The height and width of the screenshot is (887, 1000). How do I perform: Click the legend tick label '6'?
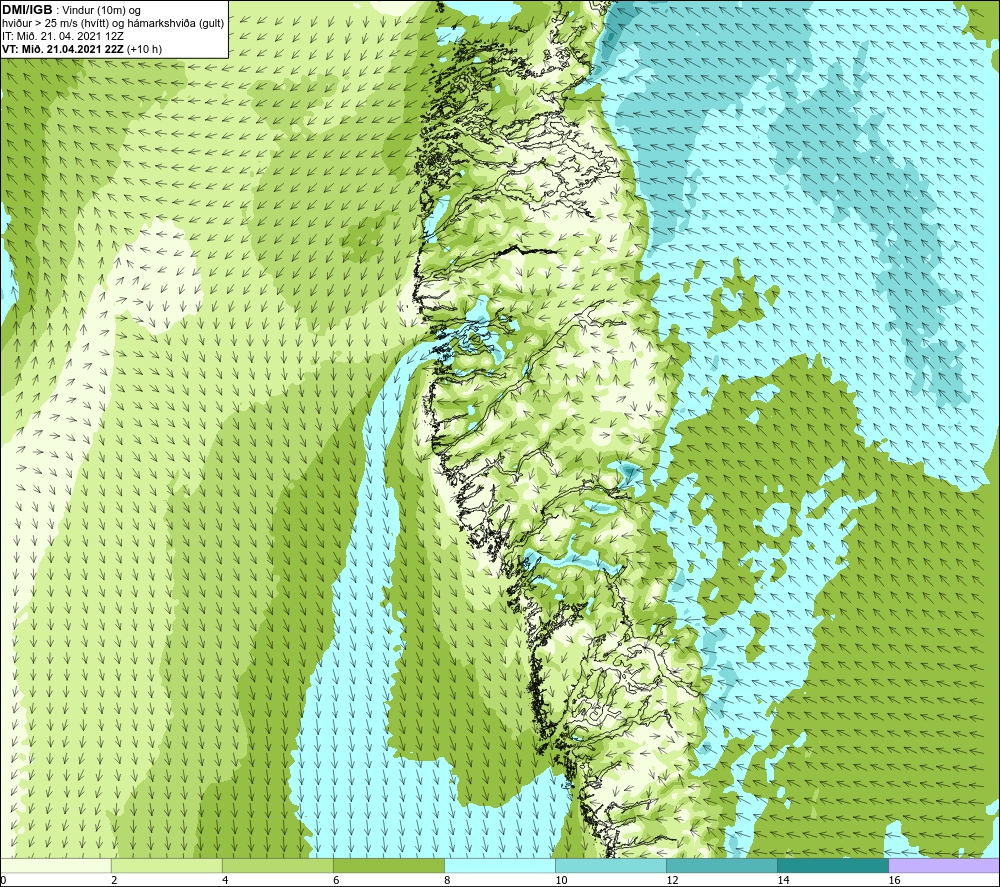tap(335, 880)
